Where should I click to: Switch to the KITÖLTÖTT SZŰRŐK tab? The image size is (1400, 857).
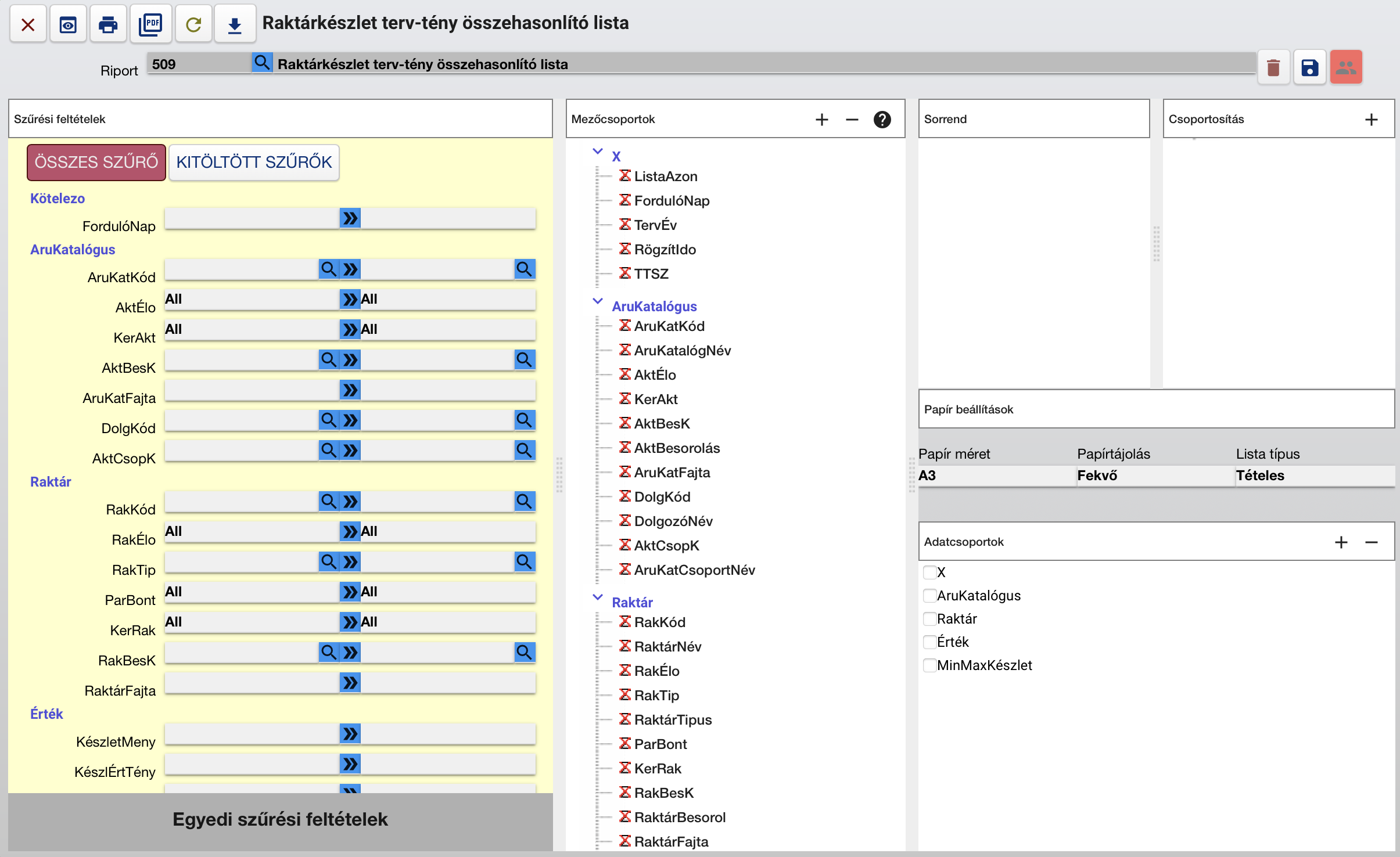click(x=254, y=162)
